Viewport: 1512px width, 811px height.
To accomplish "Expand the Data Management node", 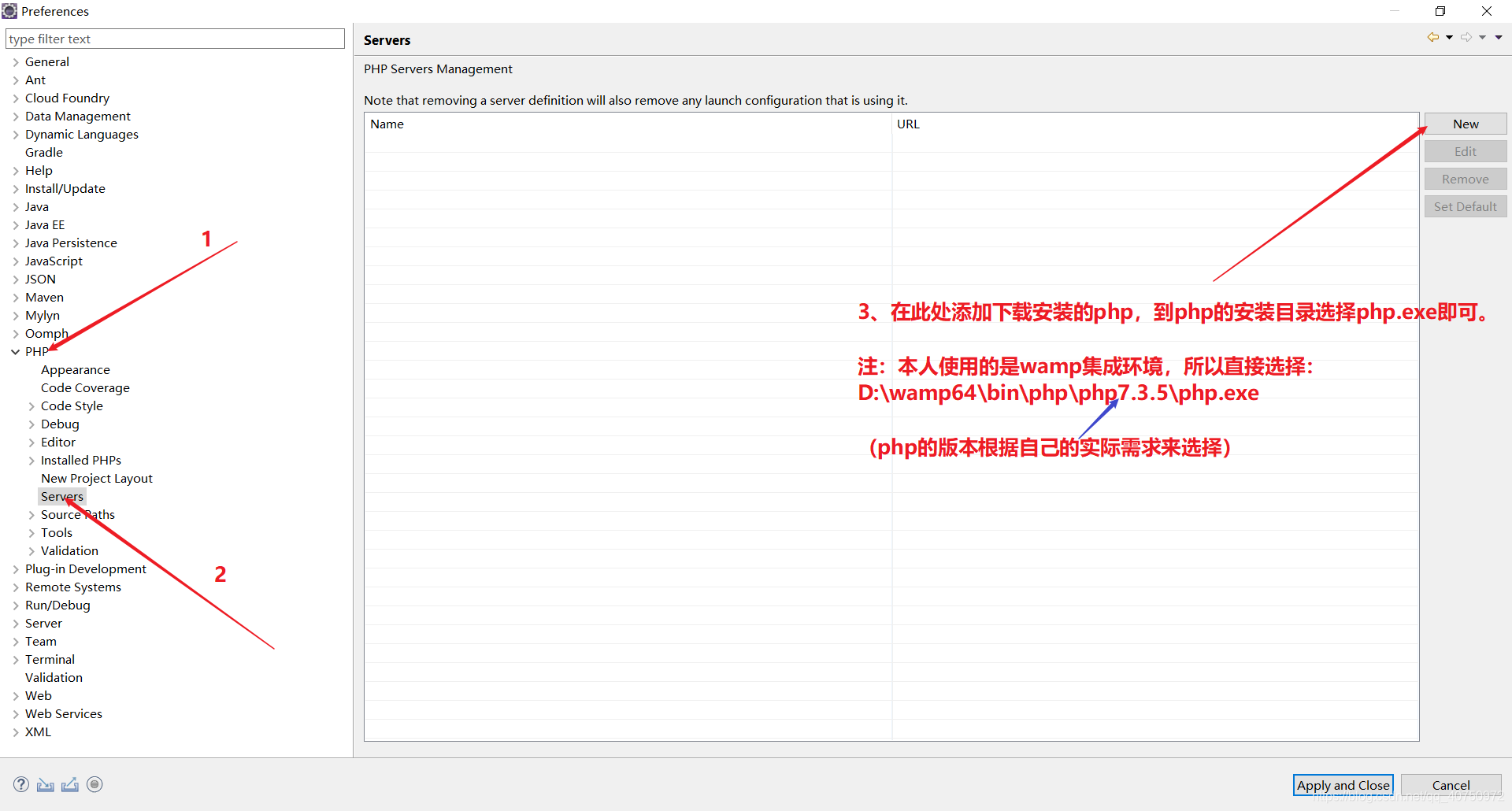I will pos(16,117).
